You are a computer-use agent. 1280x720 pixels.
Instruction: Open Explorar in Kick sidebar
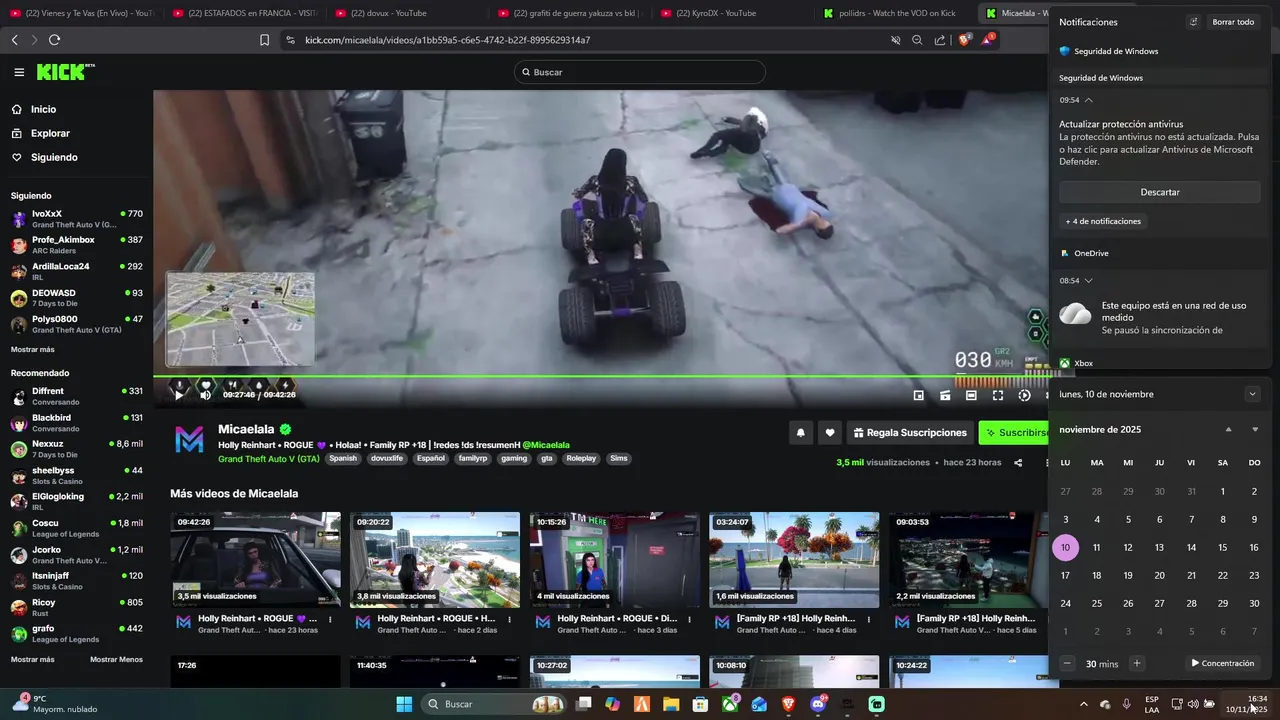point(50,133)
